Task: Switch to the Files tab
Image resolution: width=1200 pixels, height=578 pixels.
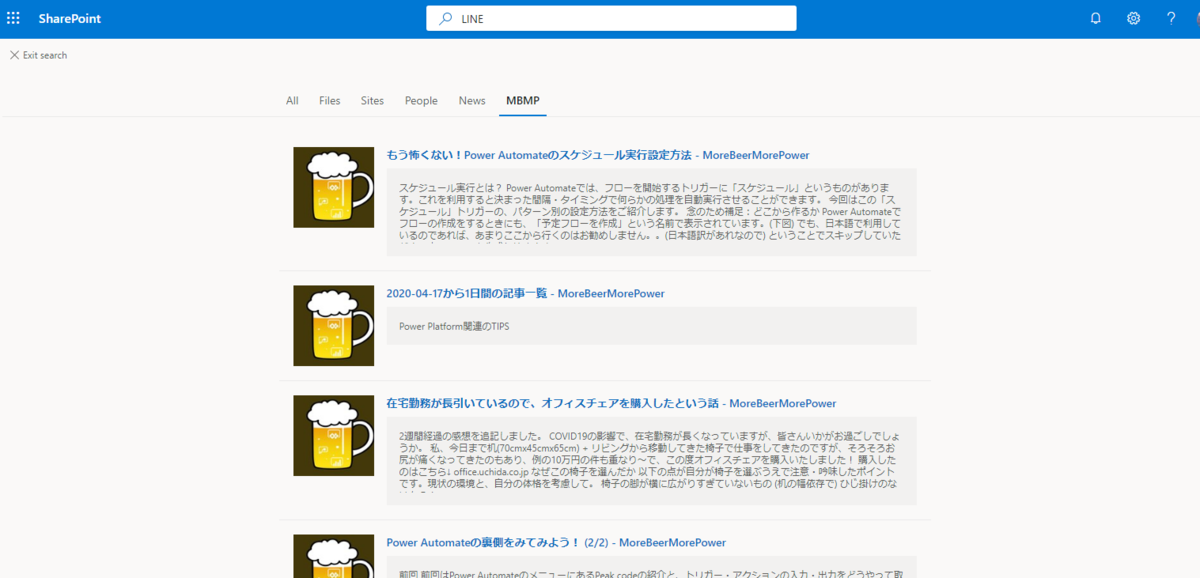Action: 329,100
